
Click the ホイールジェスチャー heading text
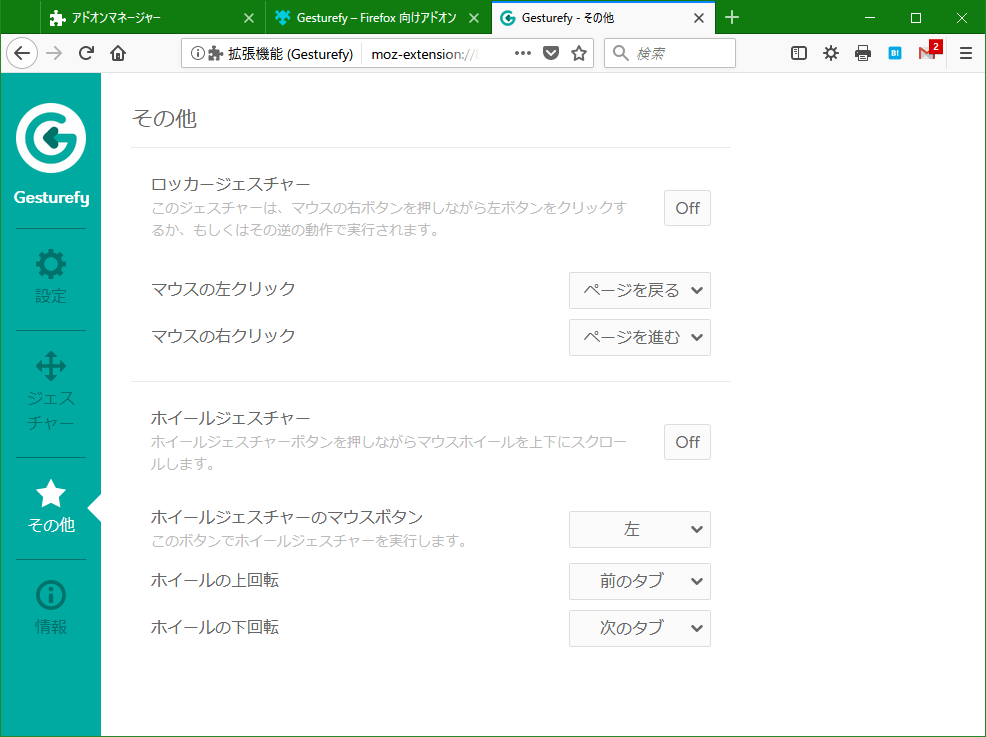231,418
